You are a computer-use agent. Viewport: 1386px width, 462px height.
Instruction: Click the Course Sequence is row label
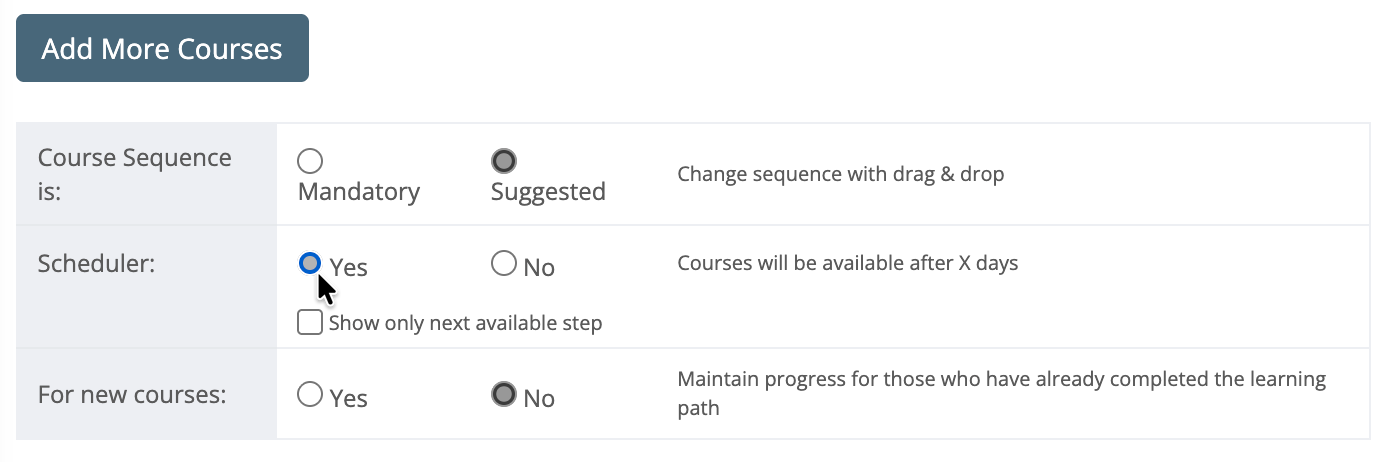(134, 174)
